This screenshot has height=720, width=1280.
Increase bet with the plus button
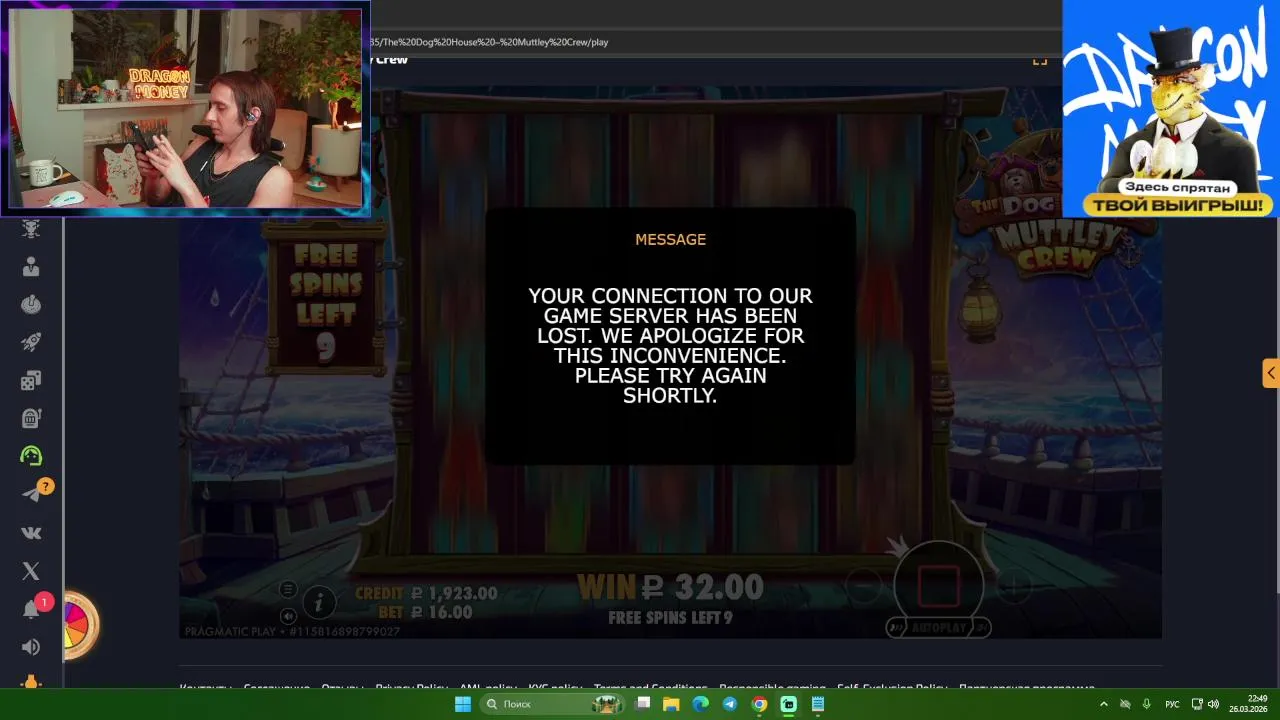(1013, 585)
